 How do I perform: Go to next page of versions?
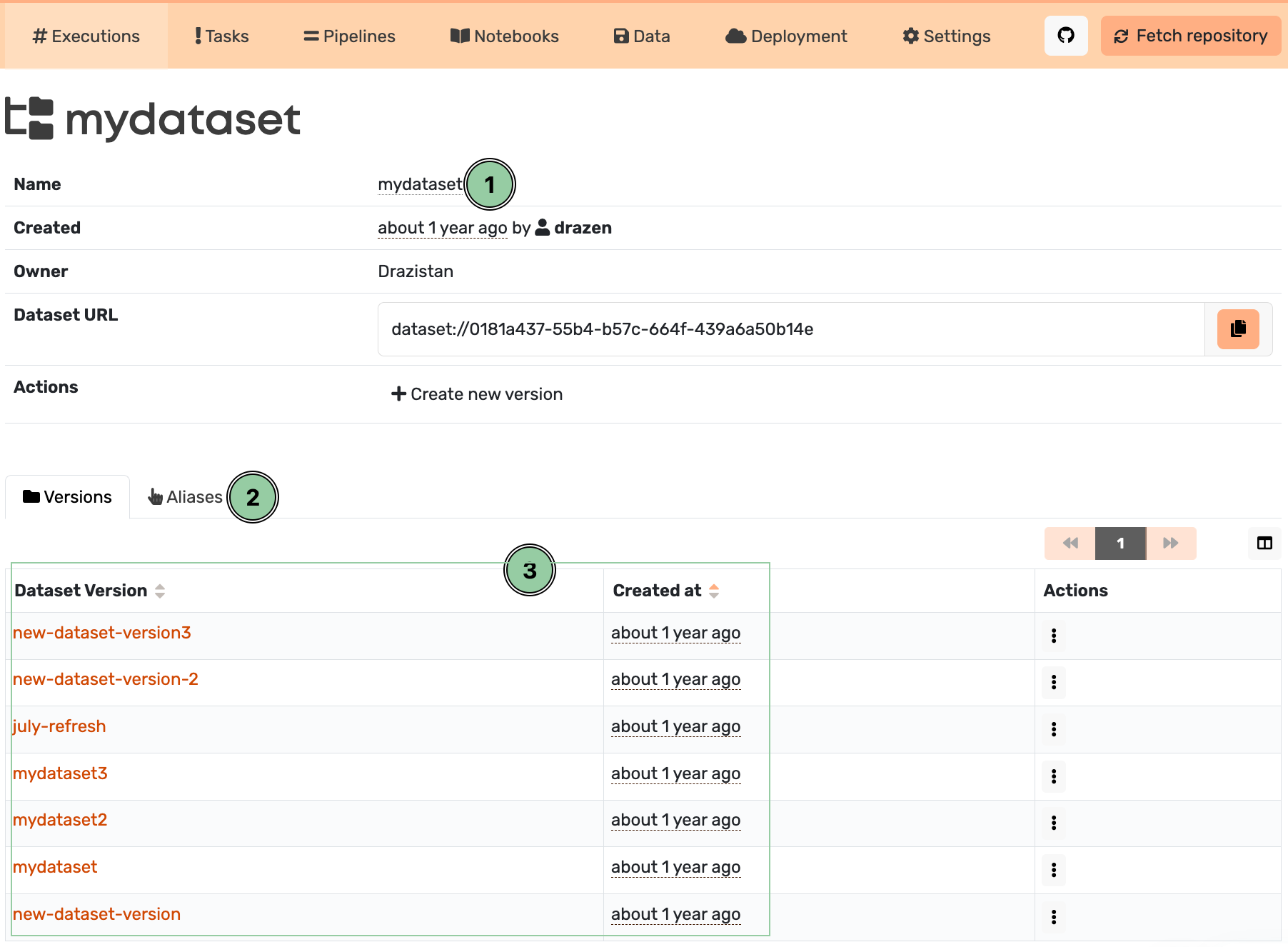click(x=1170, y=543)
